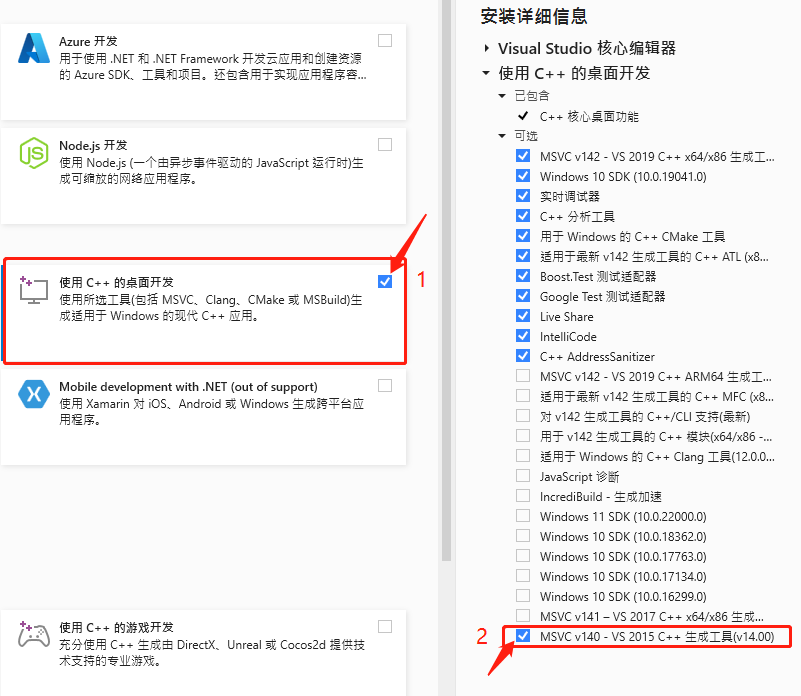Image resolution: width=801 pixels, height=696 pixels.
Task: Check Windows 11 SDK (10.0.22000.0)
Action: tap(523, 516)
